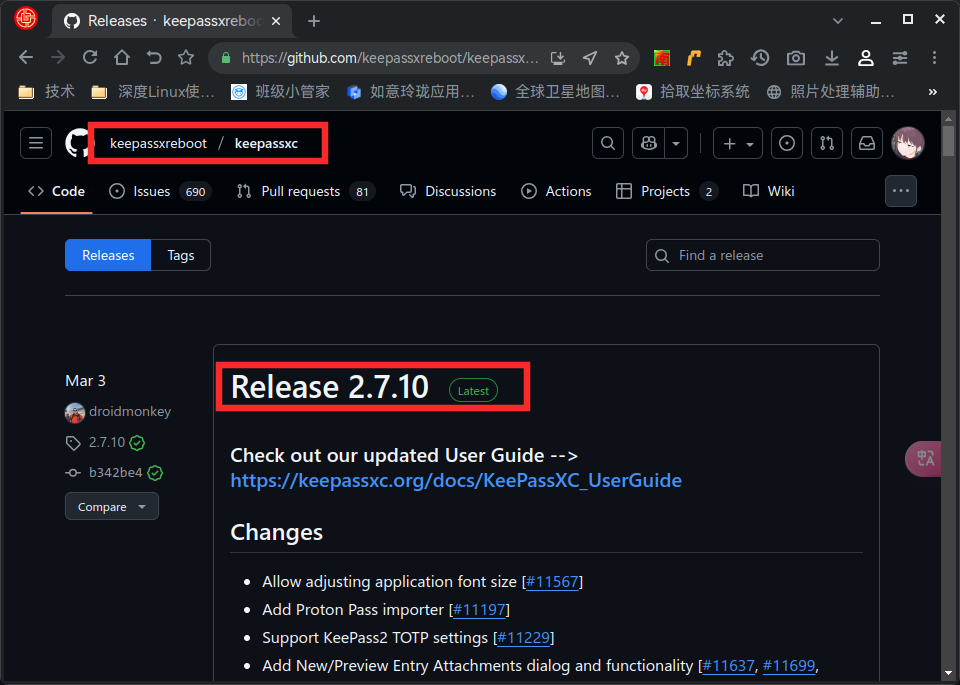Viewport: 960px width, 685px height.
Task: Expand the Copilot dropdown arrow
Action: (x=676, y=143)
